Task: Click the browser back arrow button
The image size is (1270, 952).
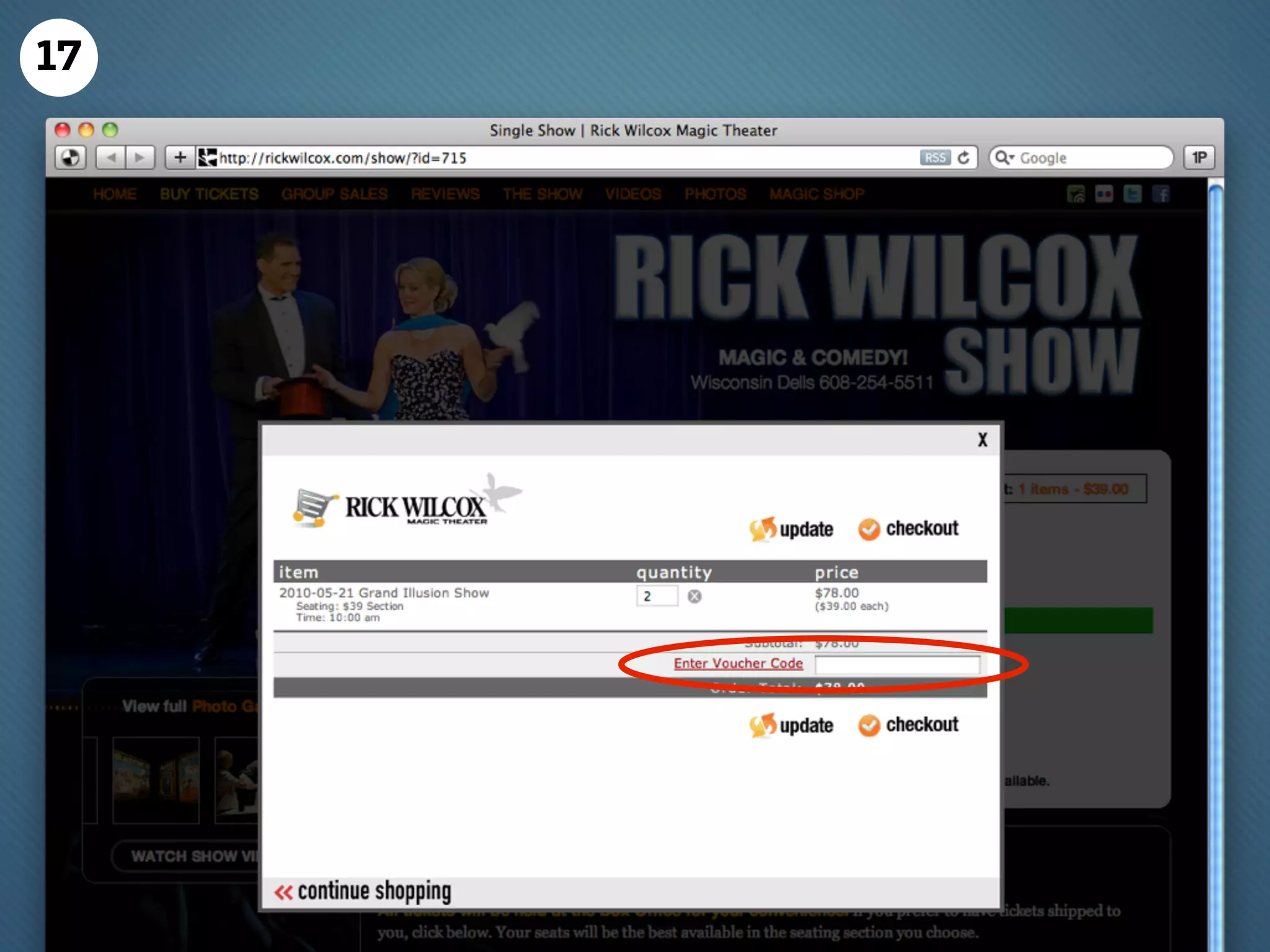Action: pyautogui.click(x=112, y=158)
